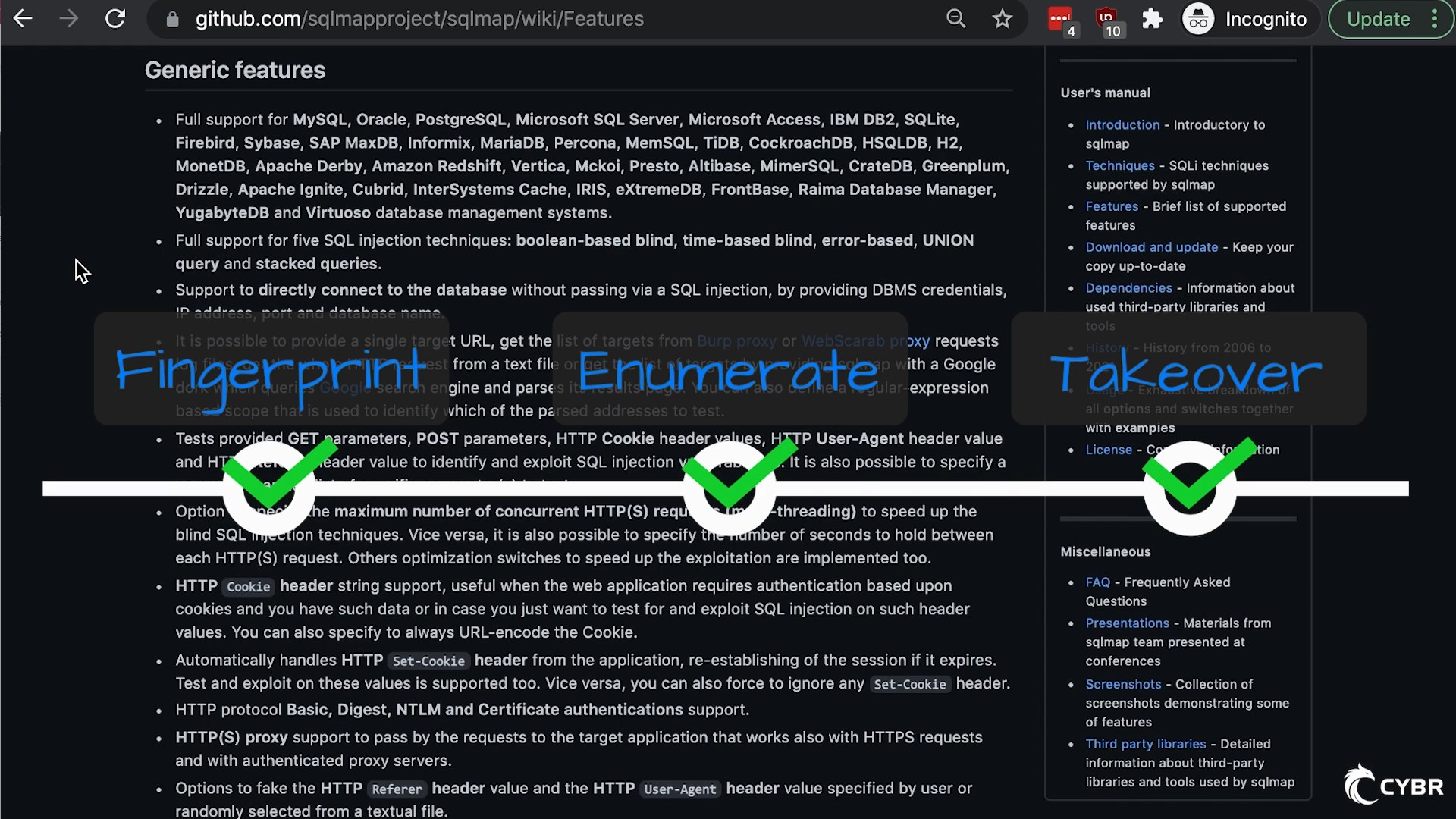The width and height of the screenshot is (1456, 819).
Task: Open the Techniques wiki link
Action: [x=1120, y=165]
